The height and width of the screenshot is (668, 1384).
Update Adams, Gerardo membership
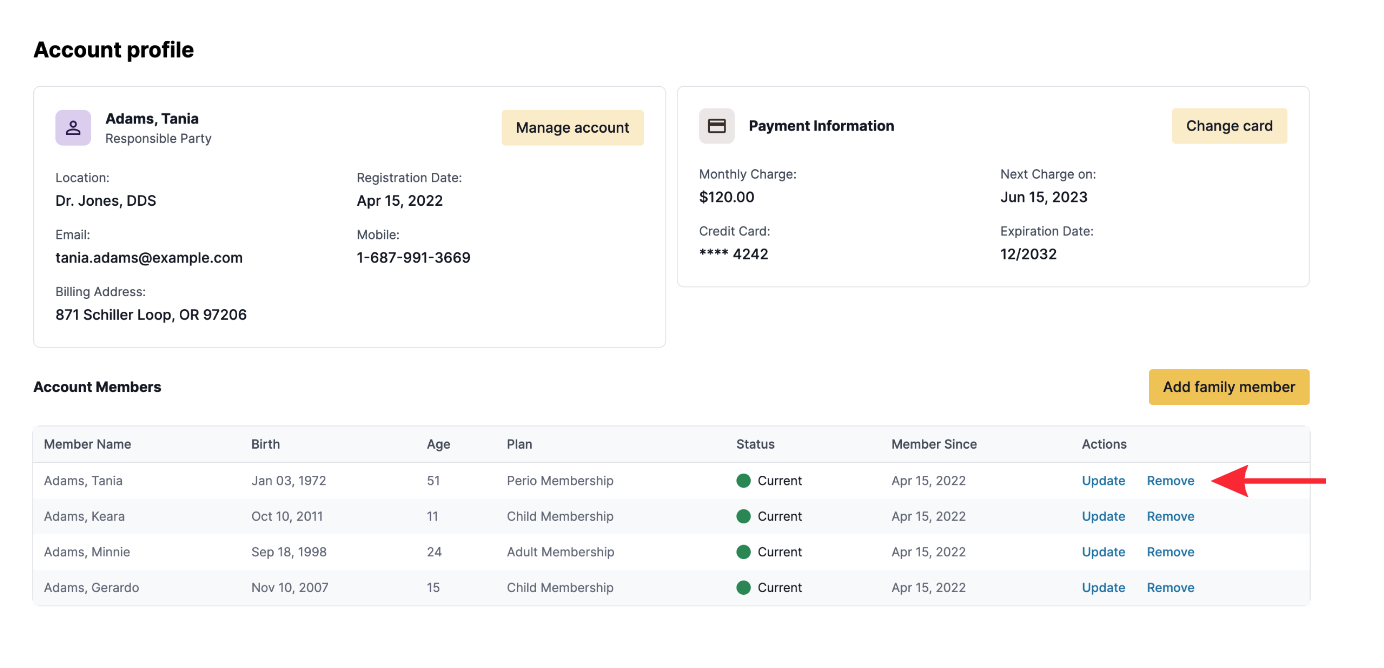click(1104, 588)
